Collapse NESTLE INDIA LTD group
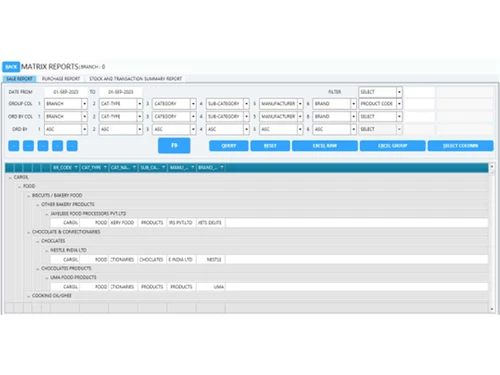 point(47,250)
